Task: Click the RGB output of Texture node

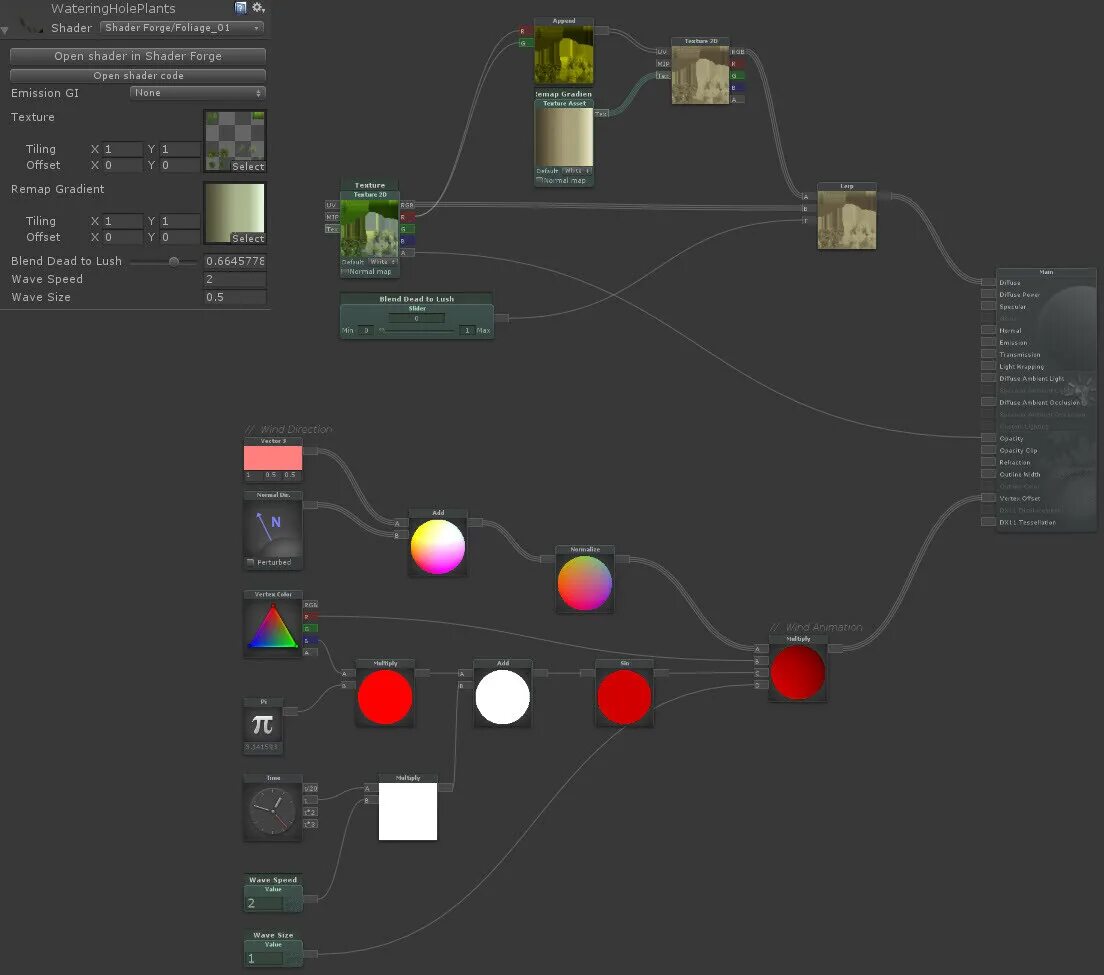Action: (407, 206)
